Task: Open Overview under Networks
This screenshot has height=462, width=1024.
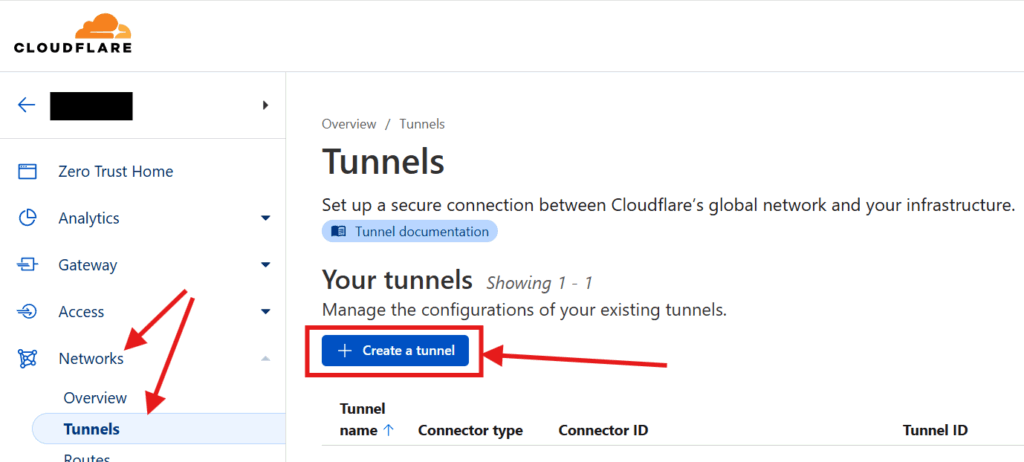Action: (95, 398)
